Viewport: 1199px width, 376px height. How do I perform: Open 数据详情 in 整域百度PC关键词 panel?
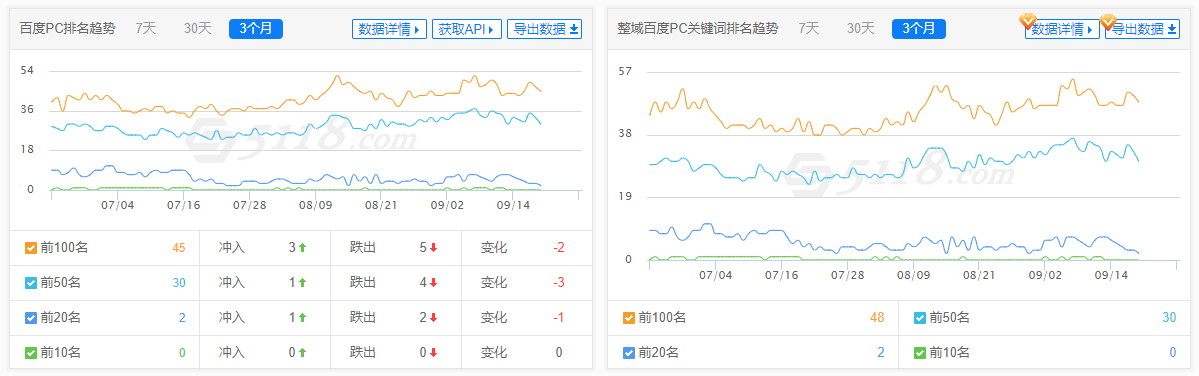(1062, 29)
